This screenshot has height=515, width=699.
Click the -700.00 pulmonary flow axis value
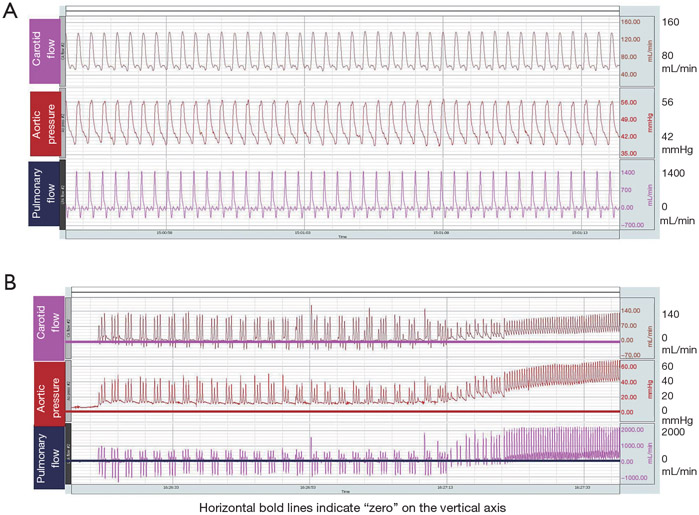tap(630, 225)
